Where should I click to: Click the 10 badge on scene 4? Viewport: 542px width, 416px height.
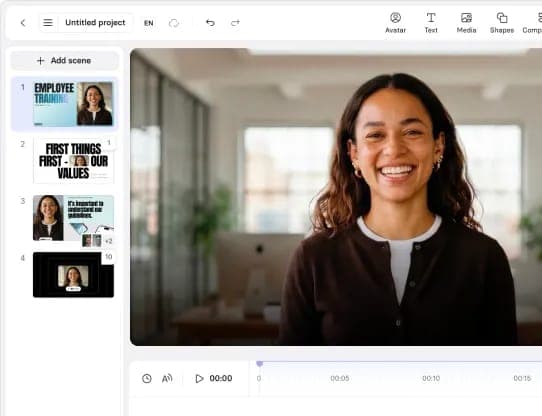coord(109,257)
